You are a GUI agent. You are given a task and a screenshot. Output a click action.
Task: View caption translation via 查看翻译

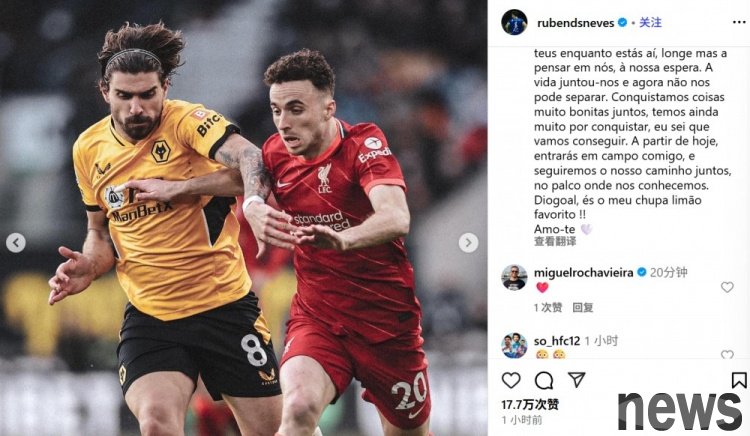[x=555, y=241]
